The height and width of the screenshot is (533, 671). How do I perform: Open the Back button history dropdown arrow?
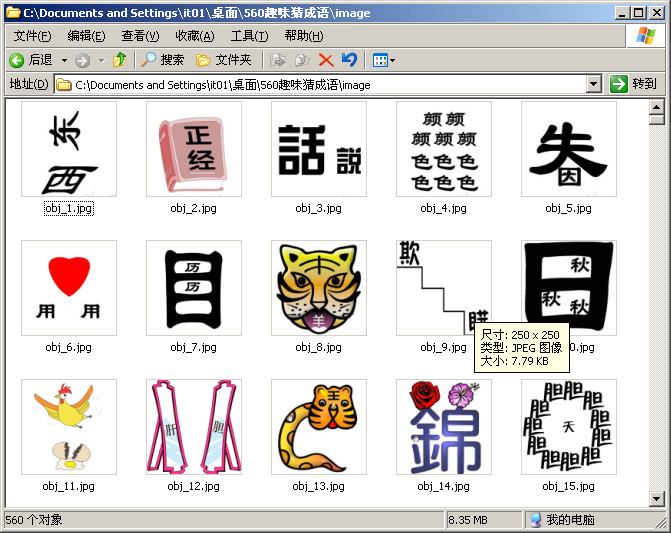62,60
